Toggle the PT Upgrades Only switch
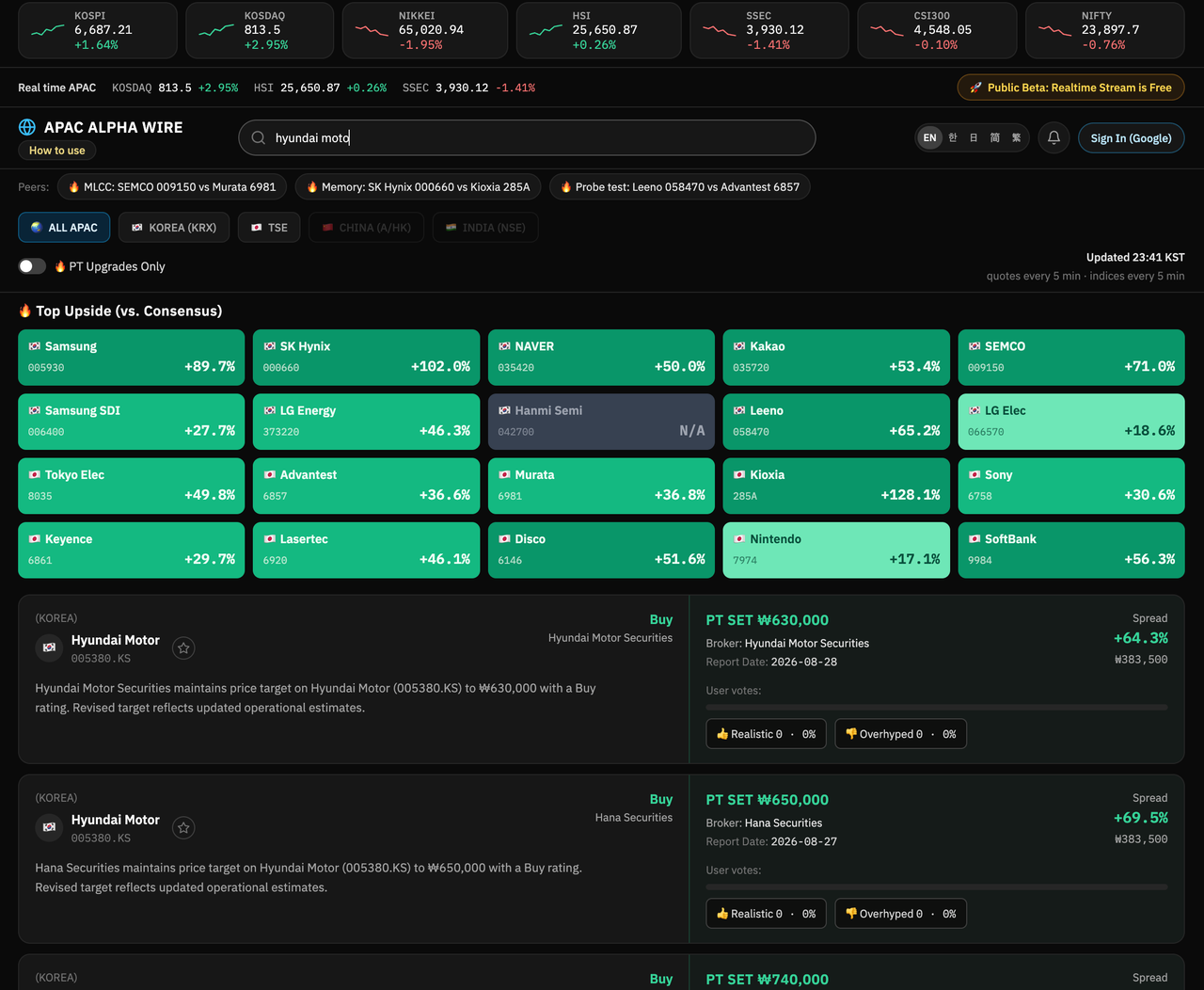The height and width of the screenshot is (990, 1204). pos(32,266)
